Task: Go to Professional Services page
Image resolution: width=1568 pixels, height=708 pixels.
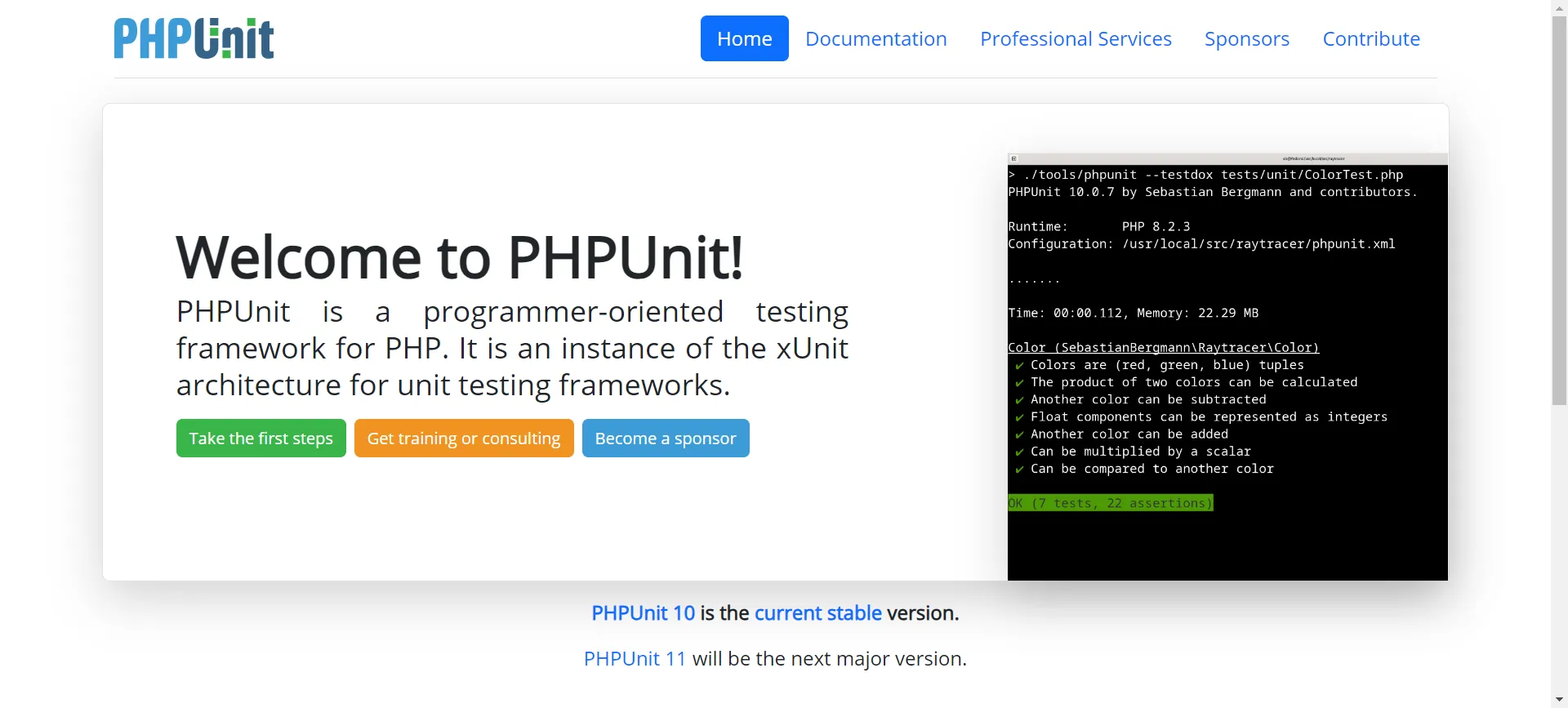Action: pos(1076,38)
